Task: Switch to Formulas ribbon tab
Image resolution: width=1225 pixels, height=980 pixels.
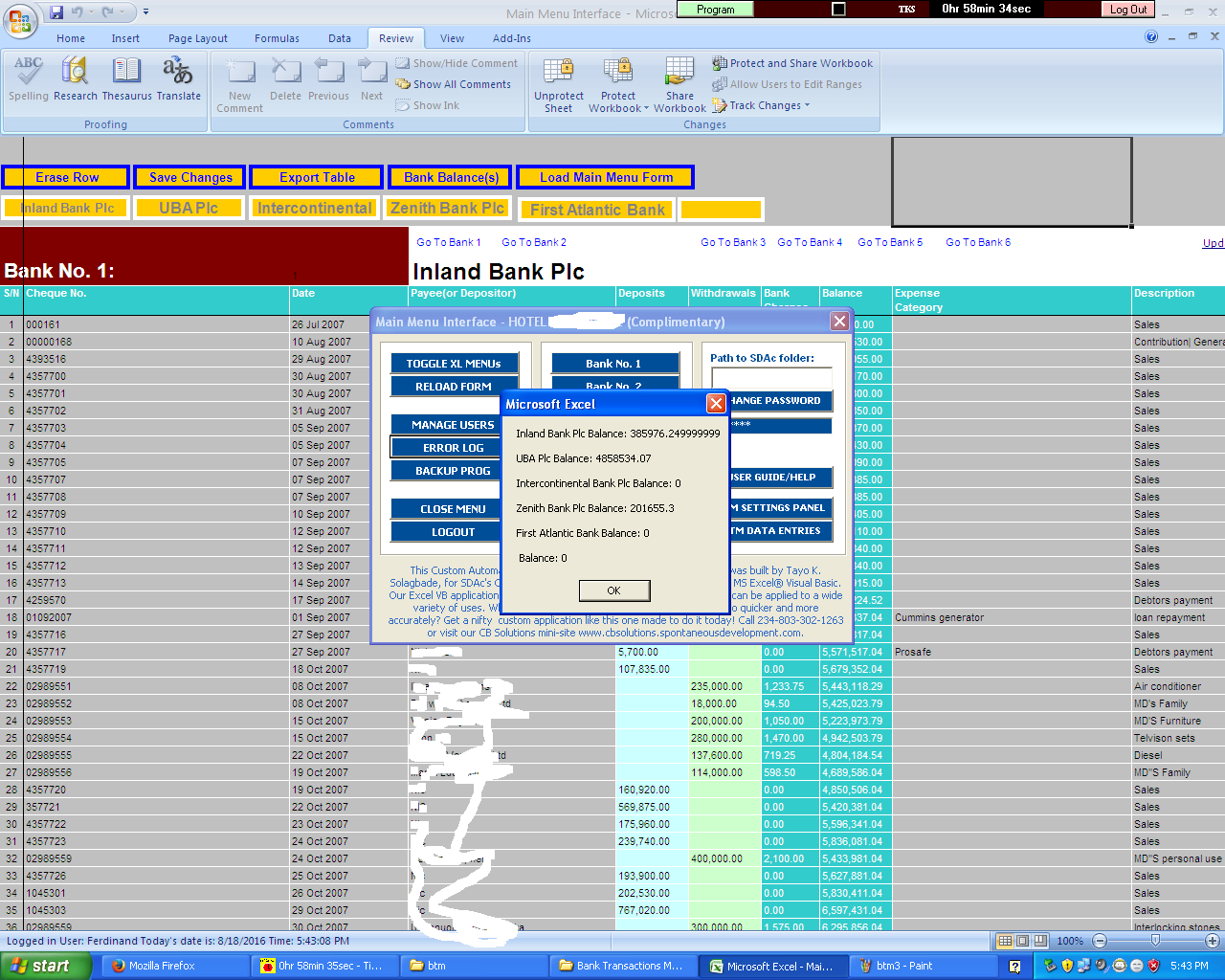Action: [x=277, y=38]
